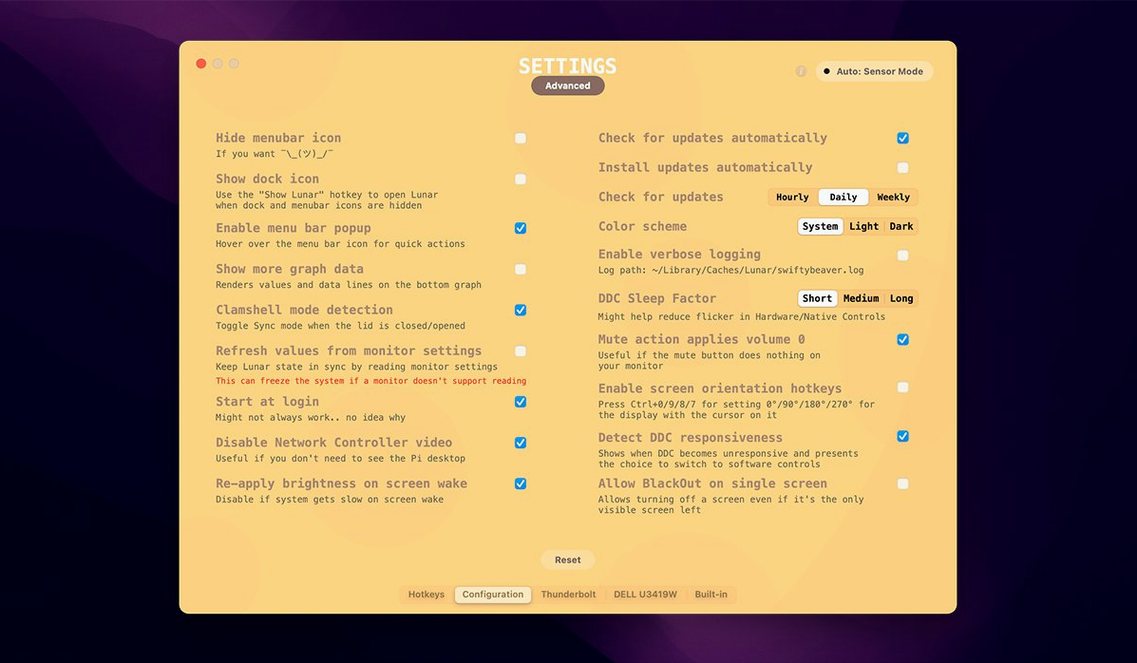
Task: Open the Auto: Sensor Mode selector
Action: point(874,71)
